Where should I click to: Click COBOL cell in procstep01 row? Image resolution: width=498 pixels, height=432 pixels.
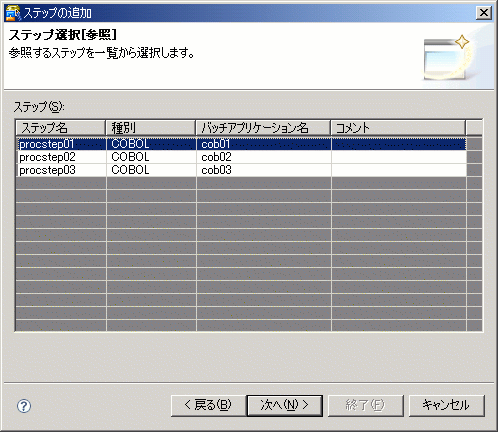(x=151, y=144)
